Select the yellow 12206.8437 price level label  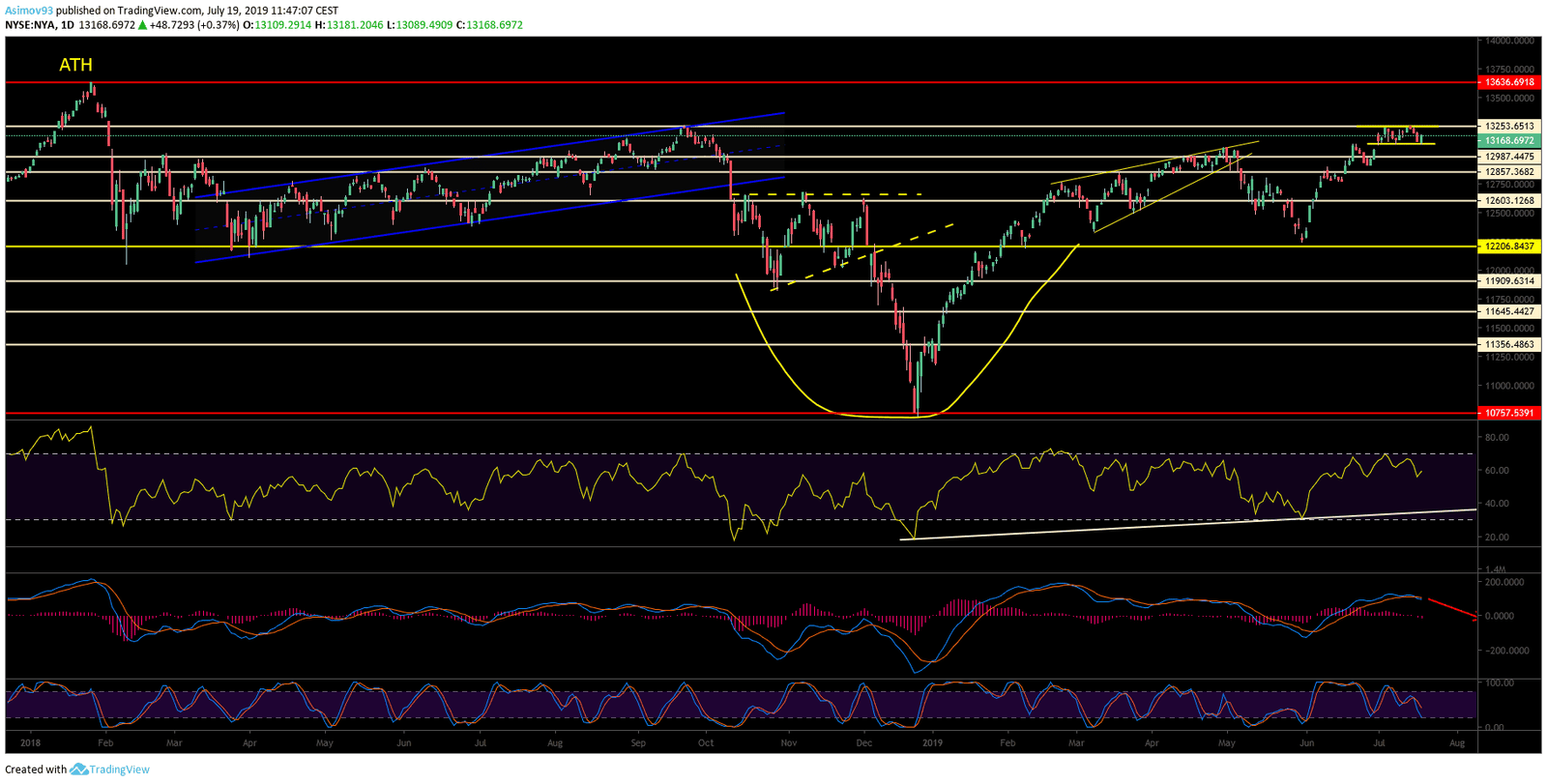(1509, 247)
